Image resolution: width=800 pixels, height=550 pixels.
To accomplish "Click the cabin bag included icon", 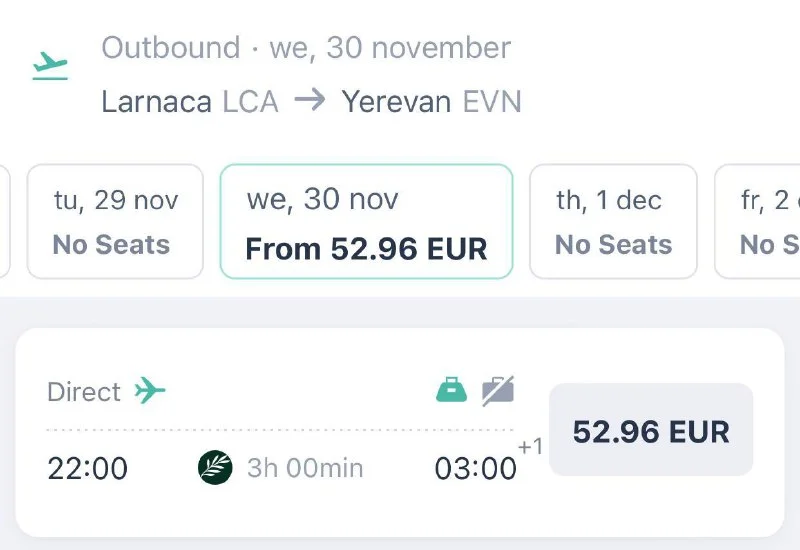I will pos(452,389).
